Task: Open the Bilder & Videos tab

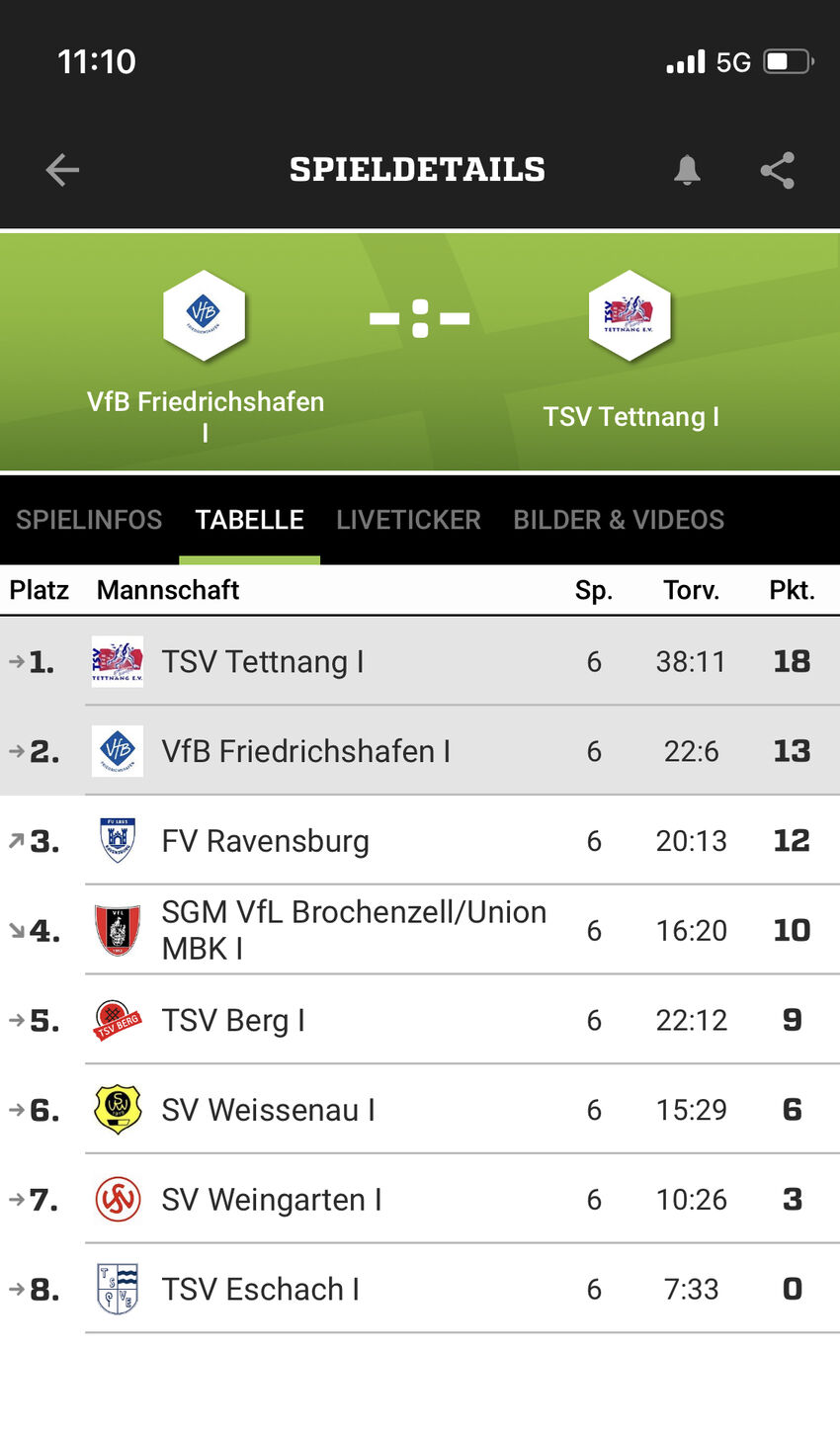Action: [619, 520]
